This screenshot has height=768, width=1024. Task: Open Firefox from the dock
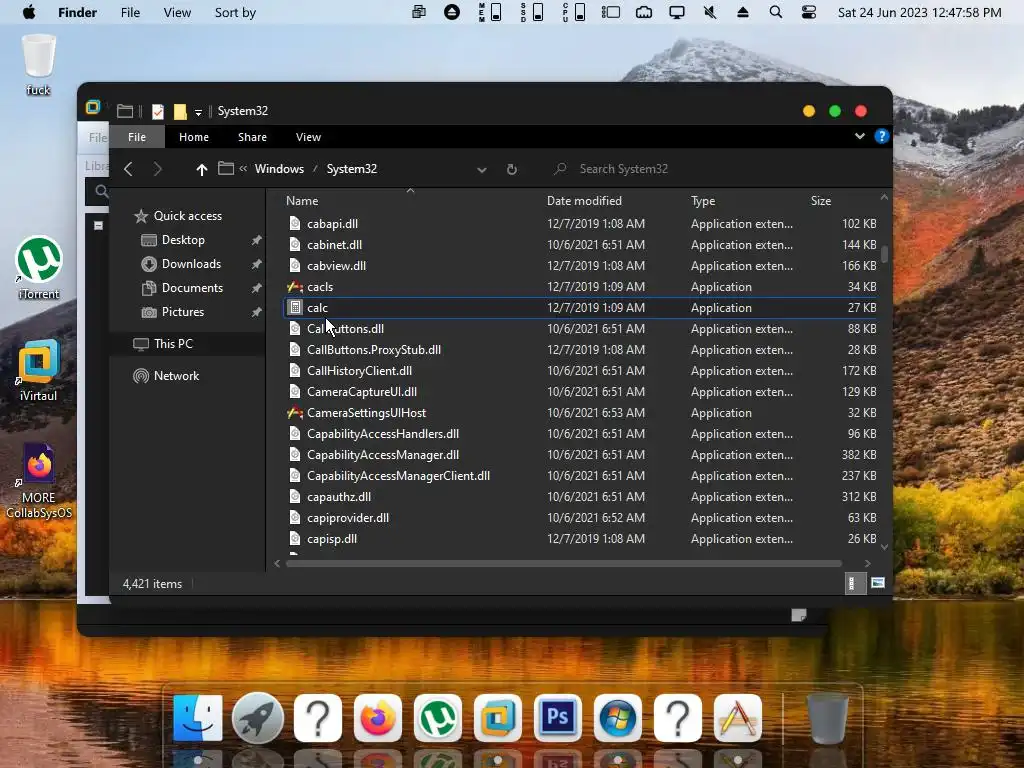(x=377, y=718)
